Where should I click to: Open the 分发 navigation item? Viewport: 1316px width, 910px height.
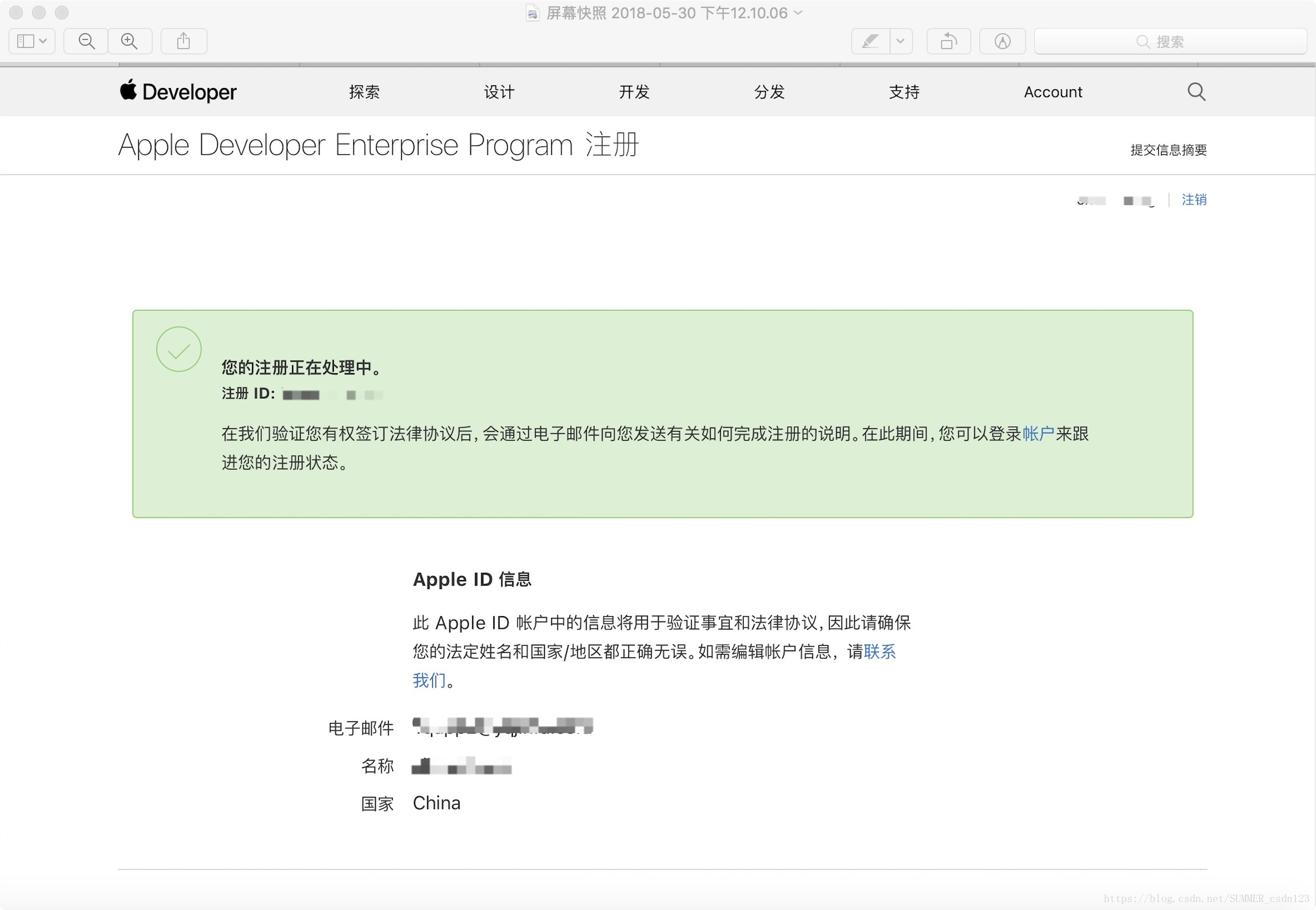(x=769, y=92)
